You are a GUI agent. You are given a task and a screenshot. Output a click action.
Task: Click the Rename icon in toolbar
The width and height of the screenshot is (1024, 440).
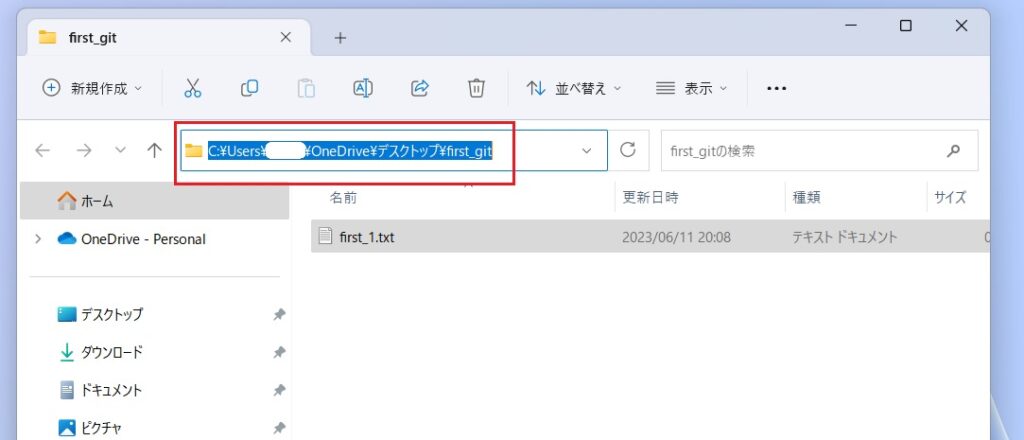pyautogui.click(x=363, y=88)
